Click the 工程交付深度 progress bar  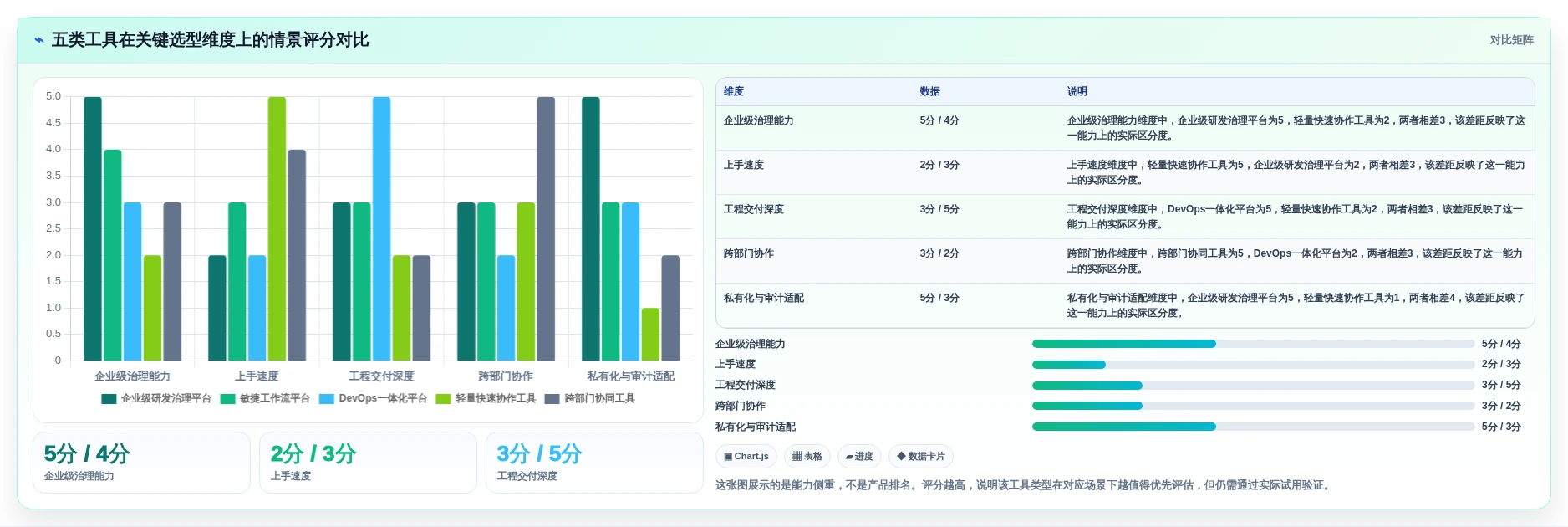(1253, 386)
